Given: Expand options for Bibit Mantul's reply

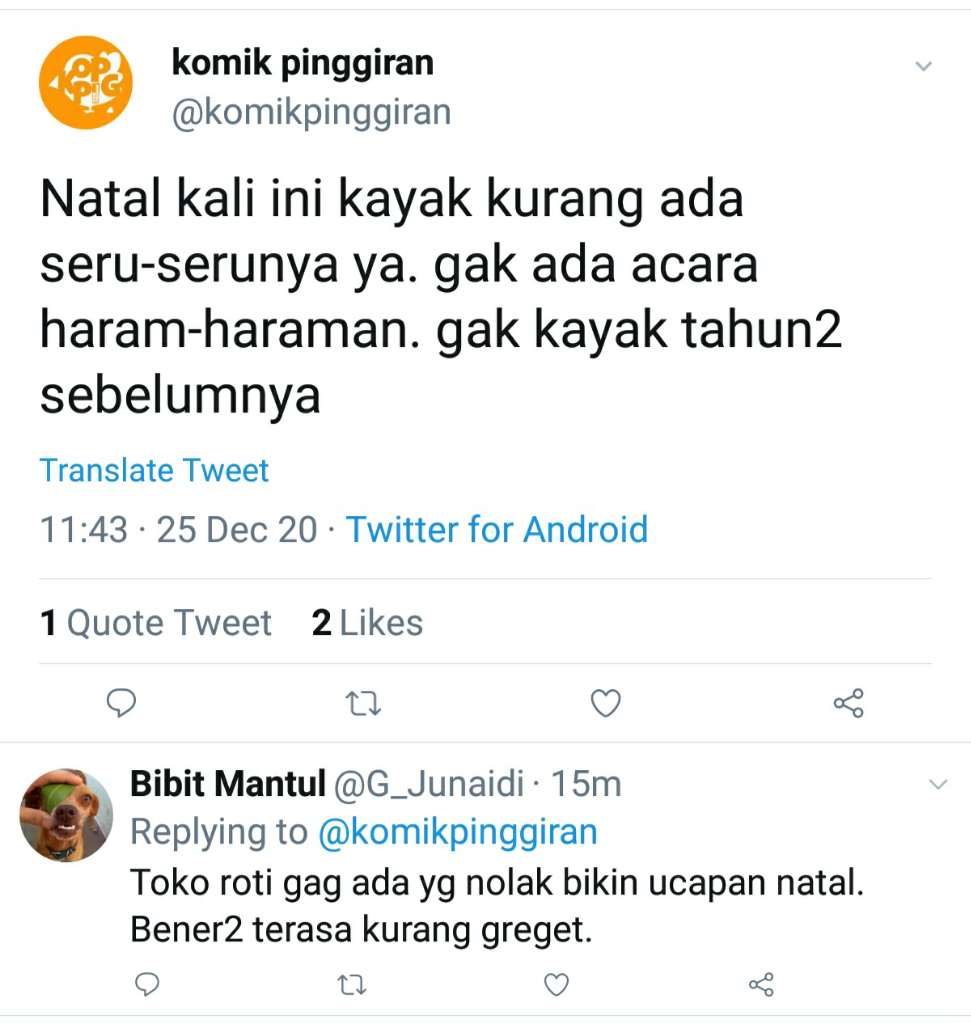Looking at the screenshot, I should tap(937, 786).
